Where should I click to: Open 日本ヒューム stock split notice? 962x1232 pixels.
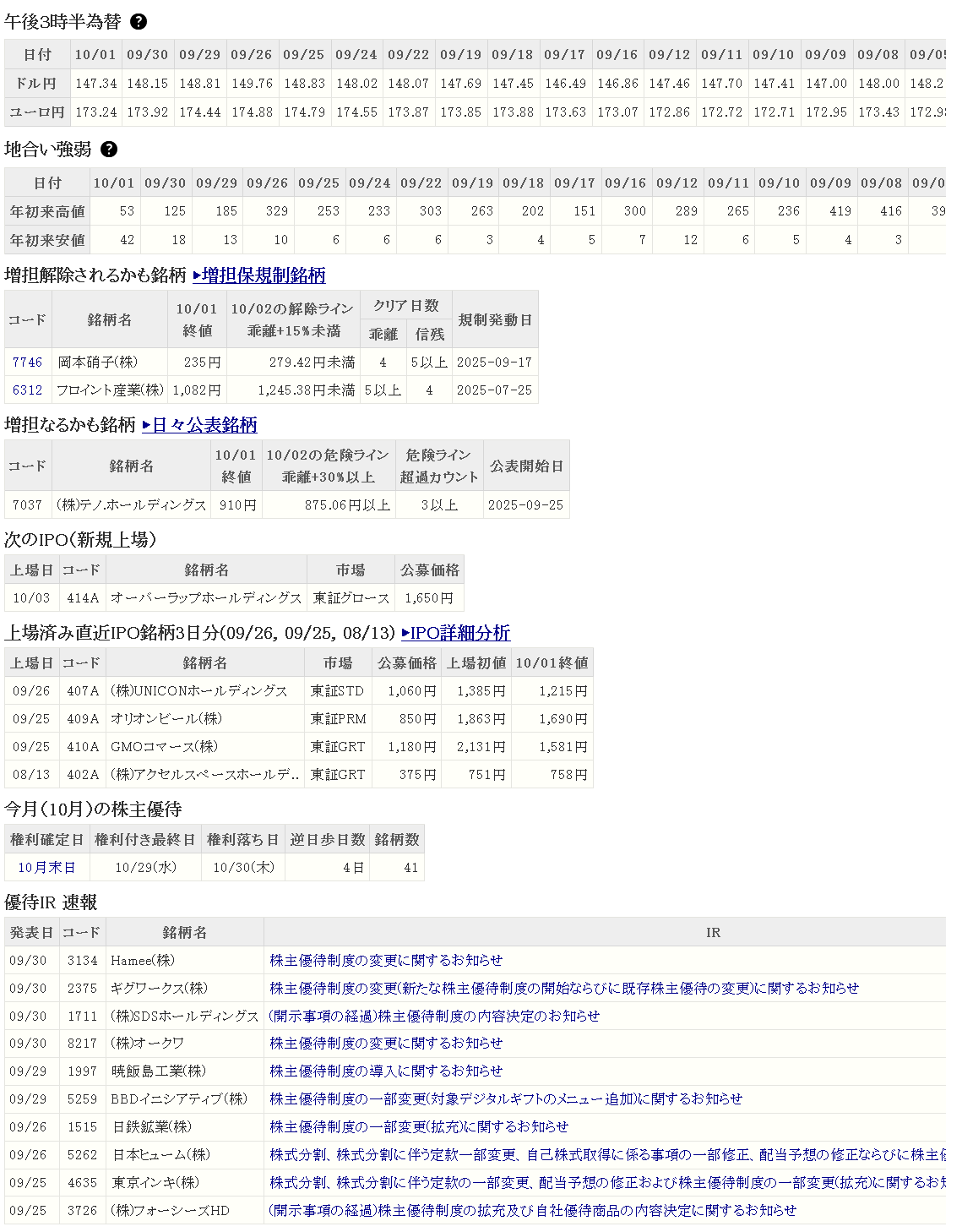click(606, 1155)
